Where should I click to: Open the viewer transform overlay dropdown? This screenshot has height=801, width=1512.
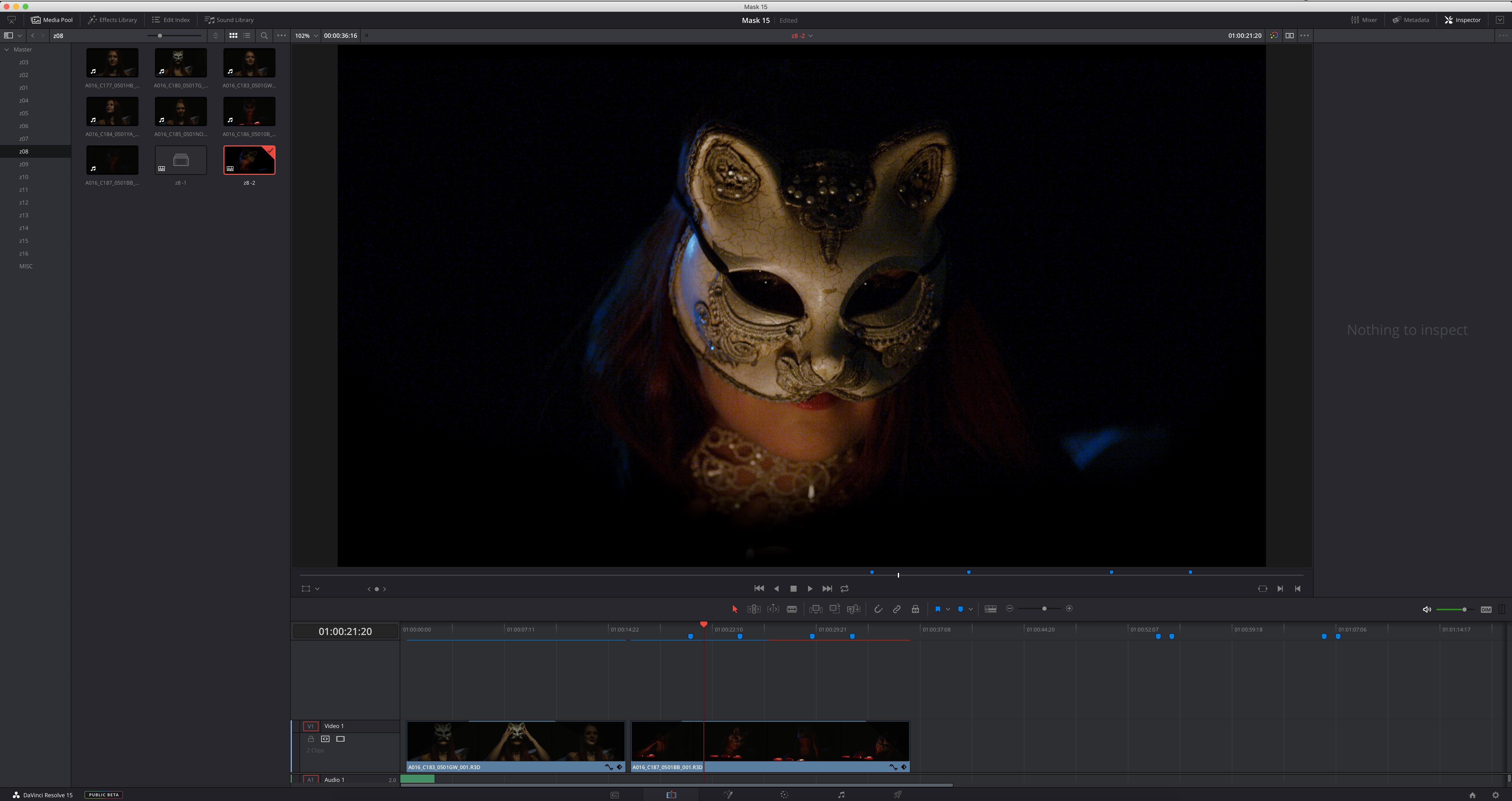pos(317,588)
